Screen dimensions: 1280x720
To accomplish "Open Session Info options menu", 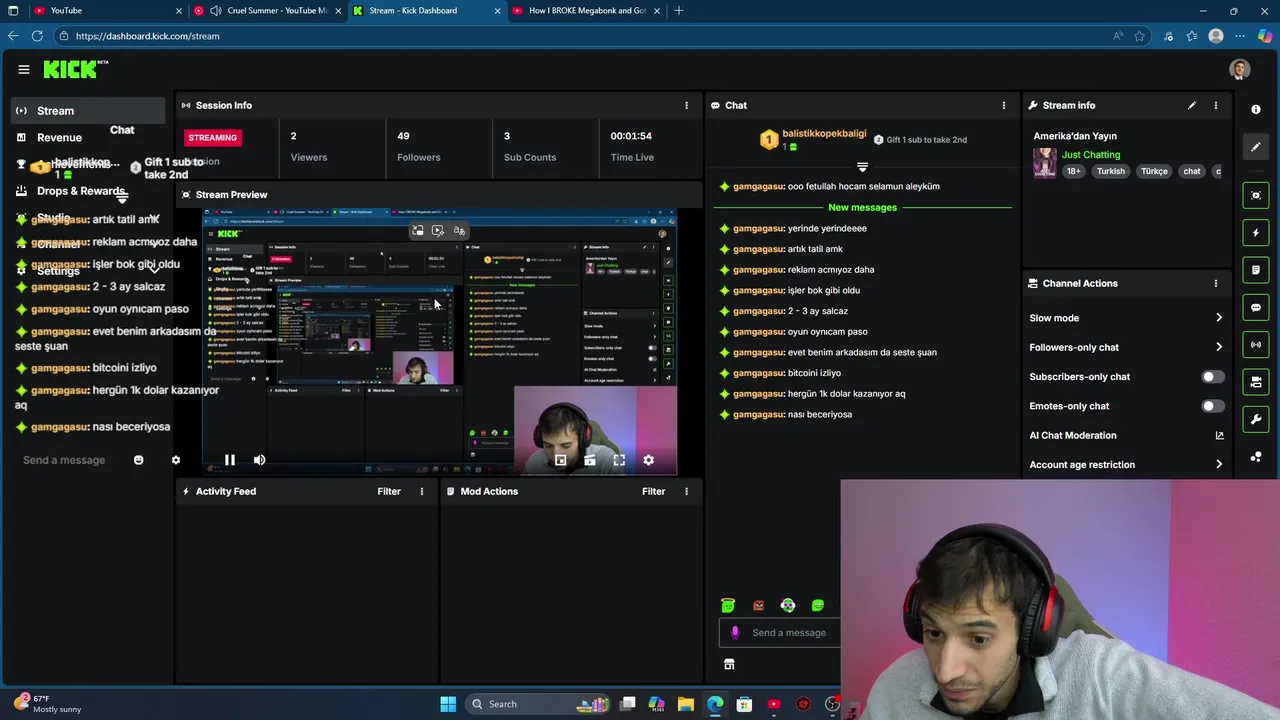I will tap(686, 105).
